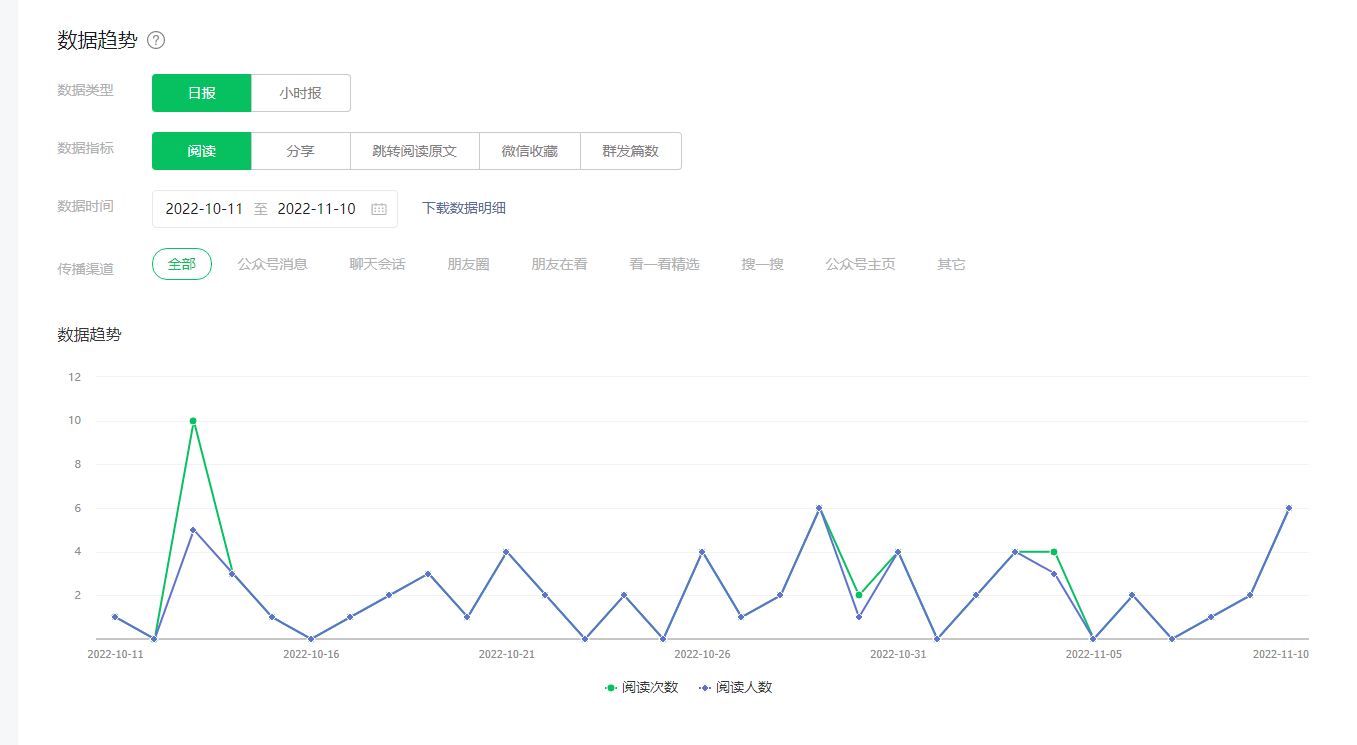Filter by 看一看精选 channel
The image size is (1357, 745).
coord(664,264)
